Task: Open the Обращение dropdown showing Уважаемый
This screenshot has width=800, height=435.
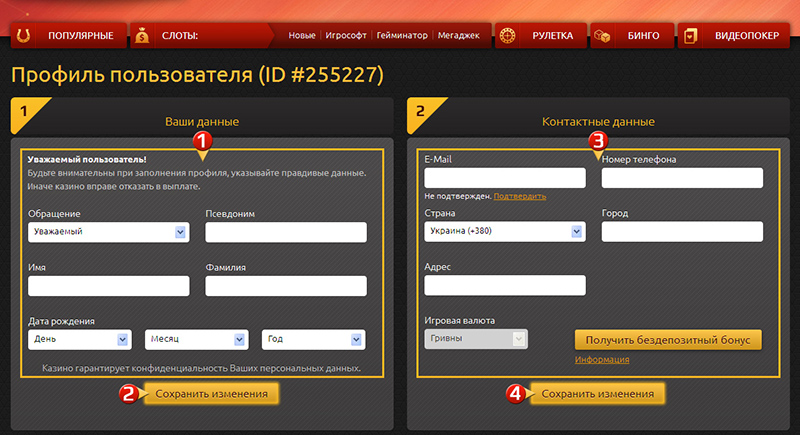Action: click(109, 232)
